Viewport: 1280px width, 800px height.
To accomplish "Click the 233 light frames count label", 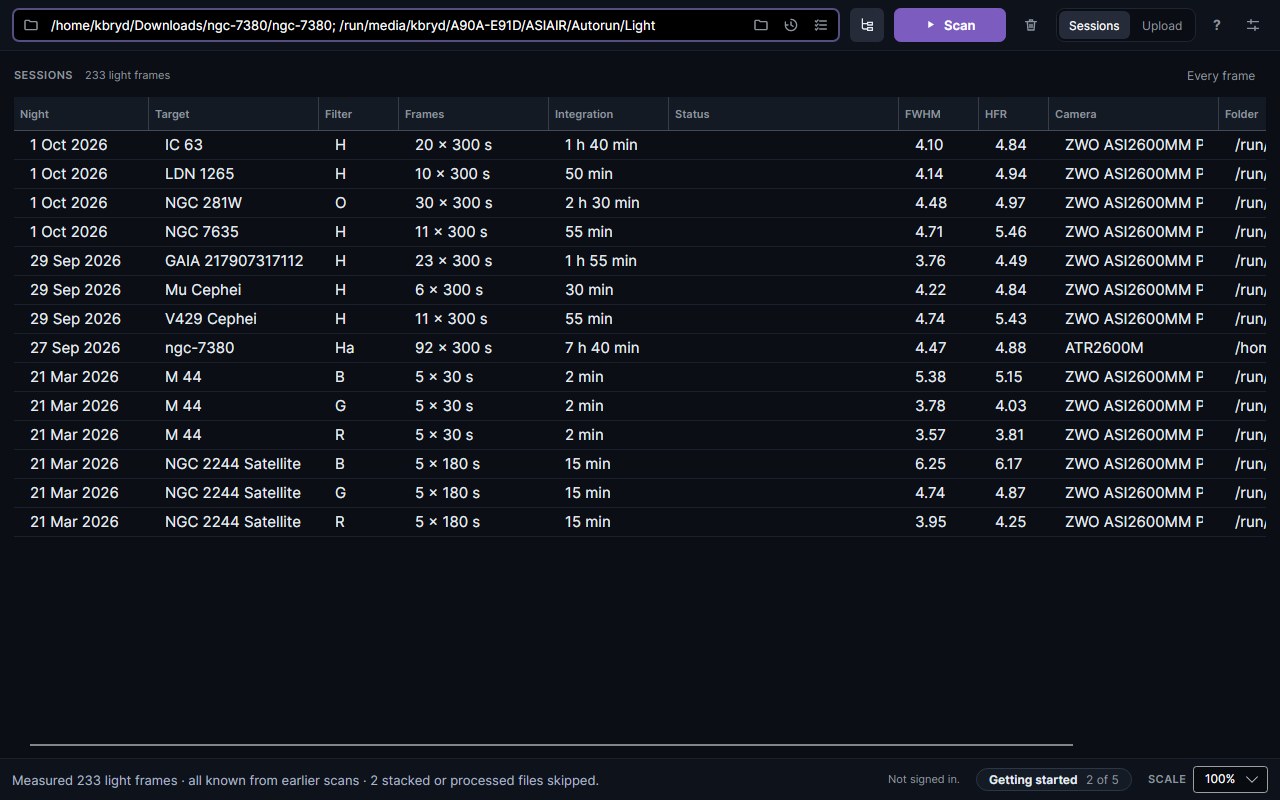I will pos(127,76).
